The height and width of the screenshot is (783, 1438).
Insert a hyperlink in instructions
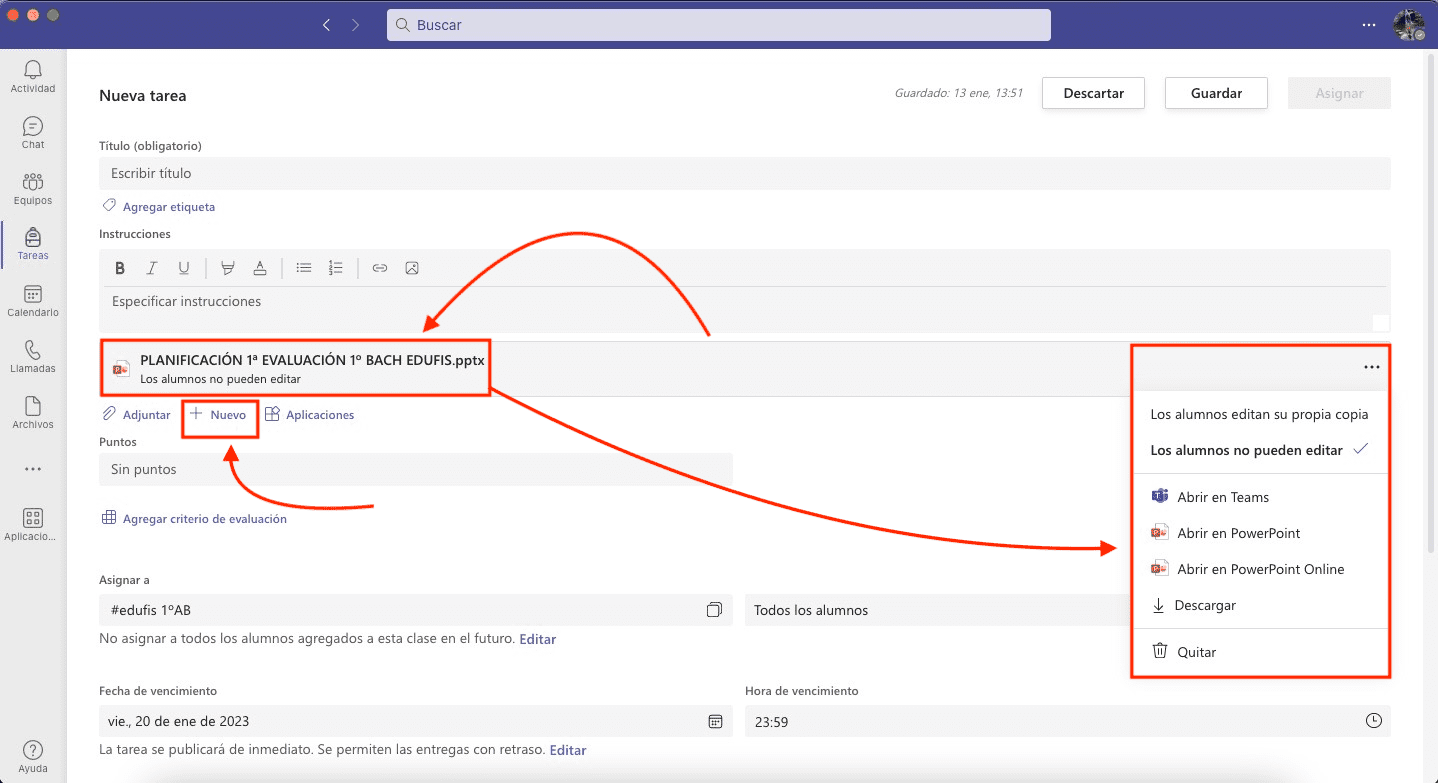tap(380, 268)
